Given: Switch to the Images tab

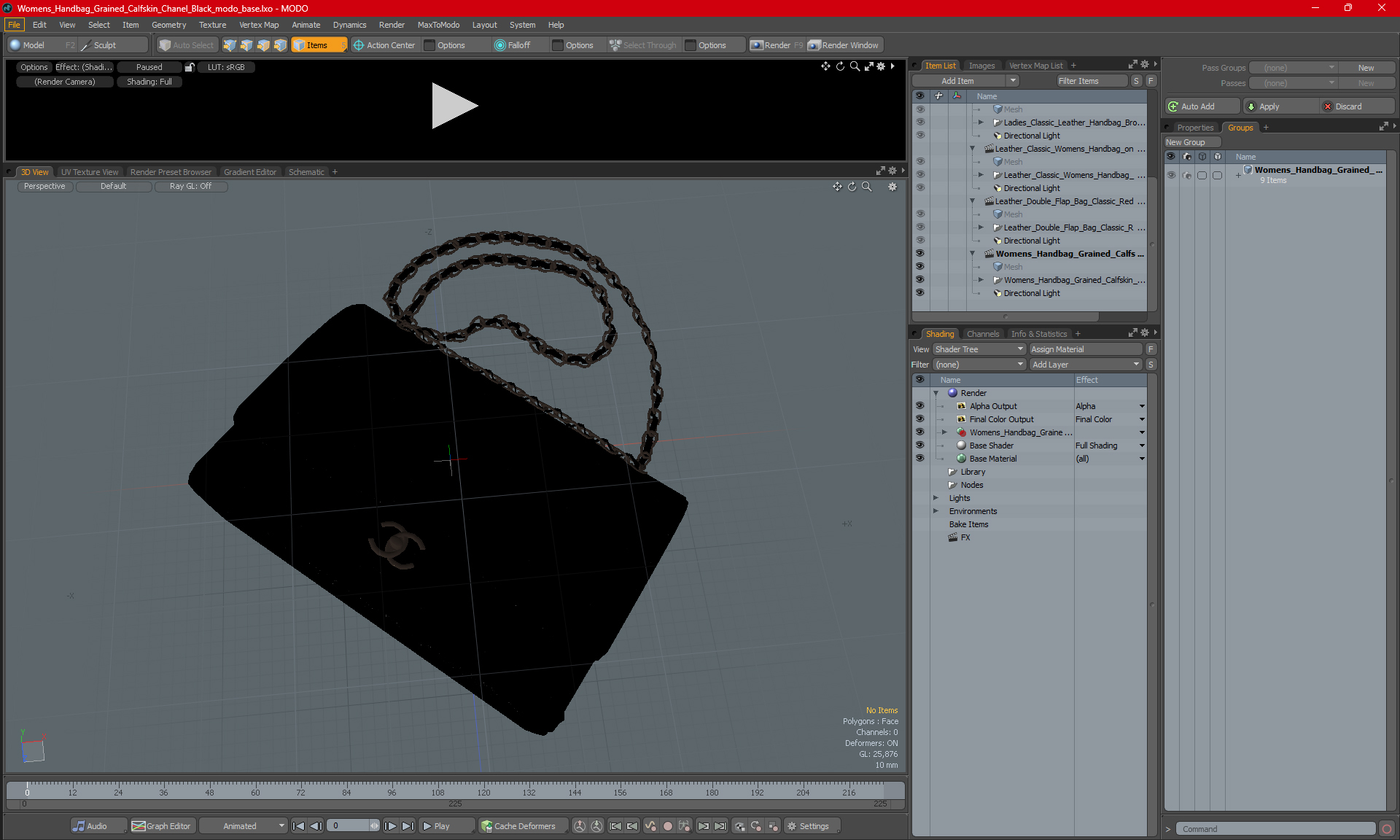Looking at the screenshot, I should point(981,66).
